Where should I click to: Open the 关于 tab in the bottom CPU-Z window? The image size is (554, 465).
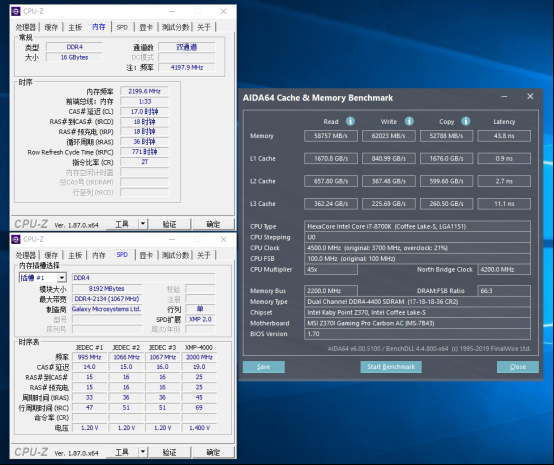(x=204, y=255)
